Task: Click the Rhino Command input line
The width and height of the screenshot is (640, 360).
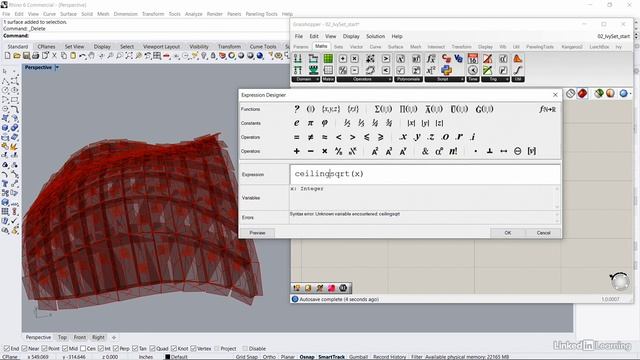Action: (145, 36)
